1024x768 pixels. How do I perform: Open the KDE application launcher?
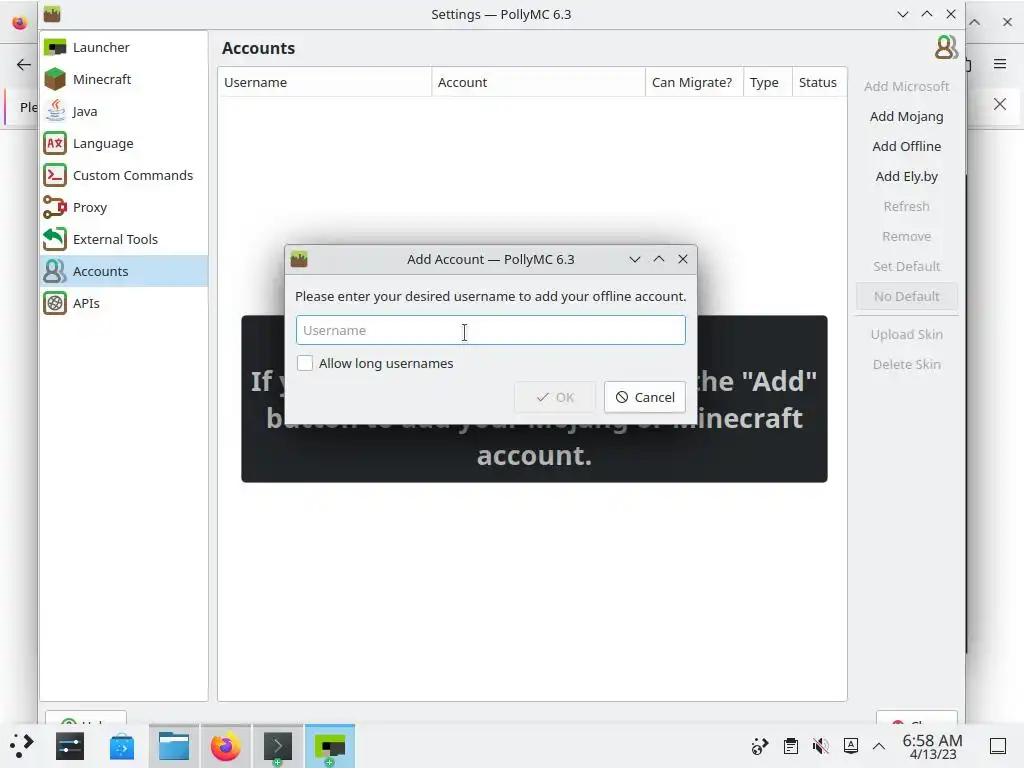click(x=21, y=746)
